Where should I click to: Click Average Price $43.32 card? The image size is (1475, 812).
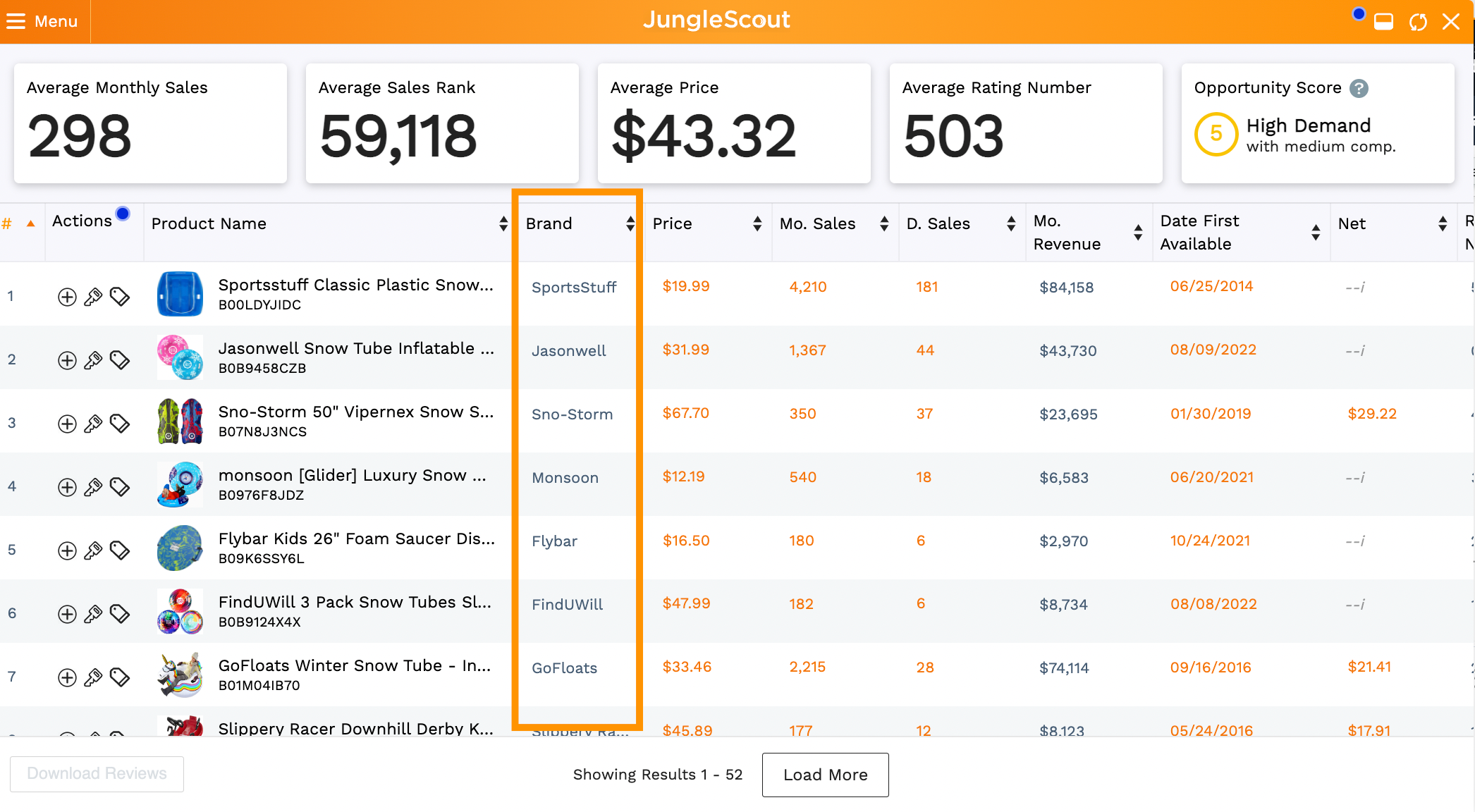[734, 123]
